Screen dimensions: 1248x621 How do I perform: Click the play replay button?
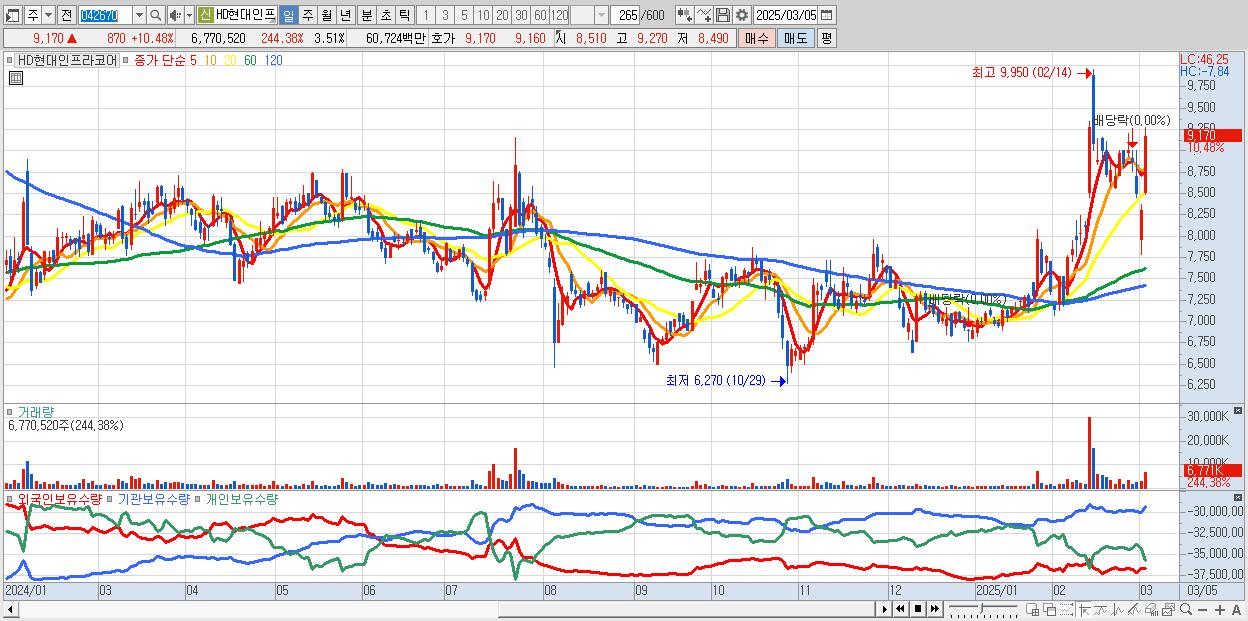(885, 609)
